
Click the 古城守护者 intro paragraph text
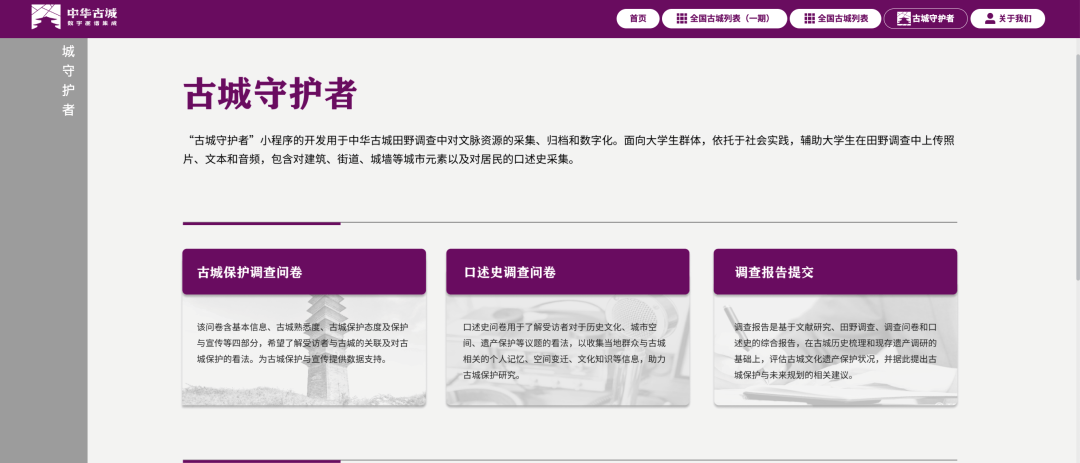pos(570,149)
